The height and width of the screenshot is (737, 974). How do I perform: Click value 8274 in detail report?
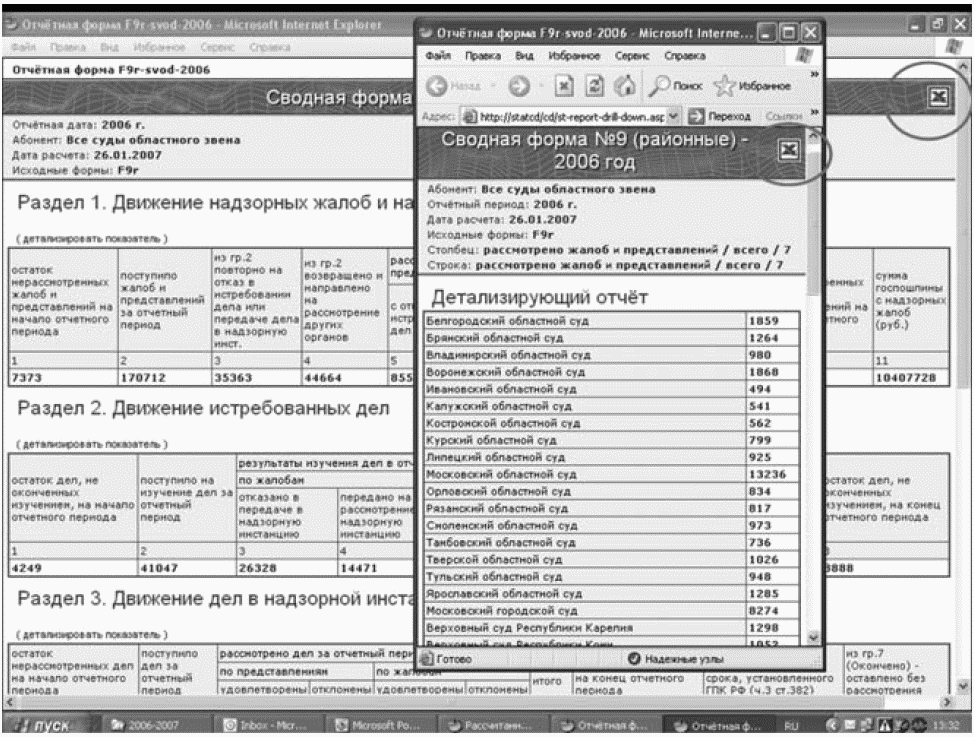pos(763,611)
